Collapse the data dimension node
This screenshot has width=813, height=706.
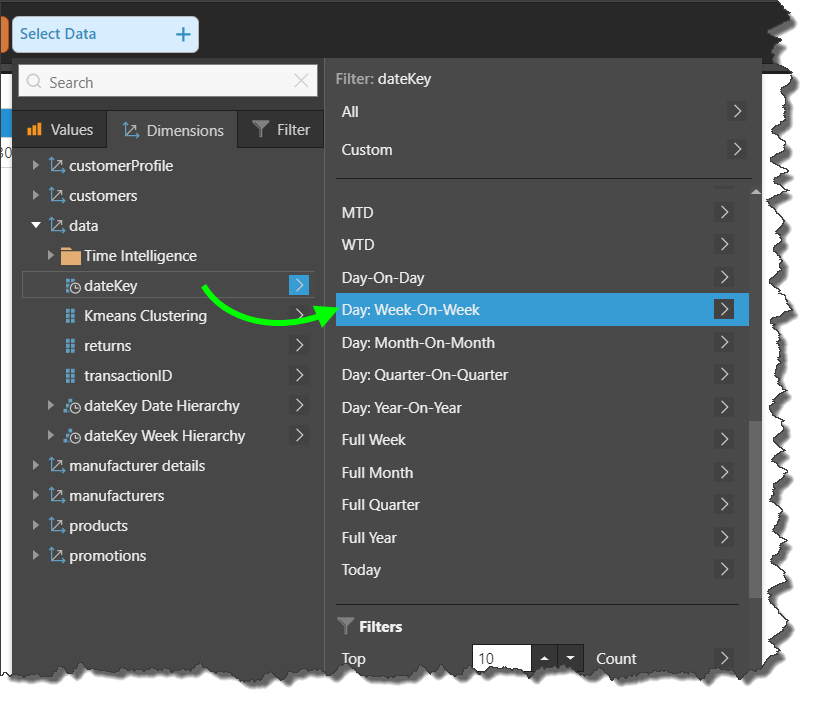[36, 226]
